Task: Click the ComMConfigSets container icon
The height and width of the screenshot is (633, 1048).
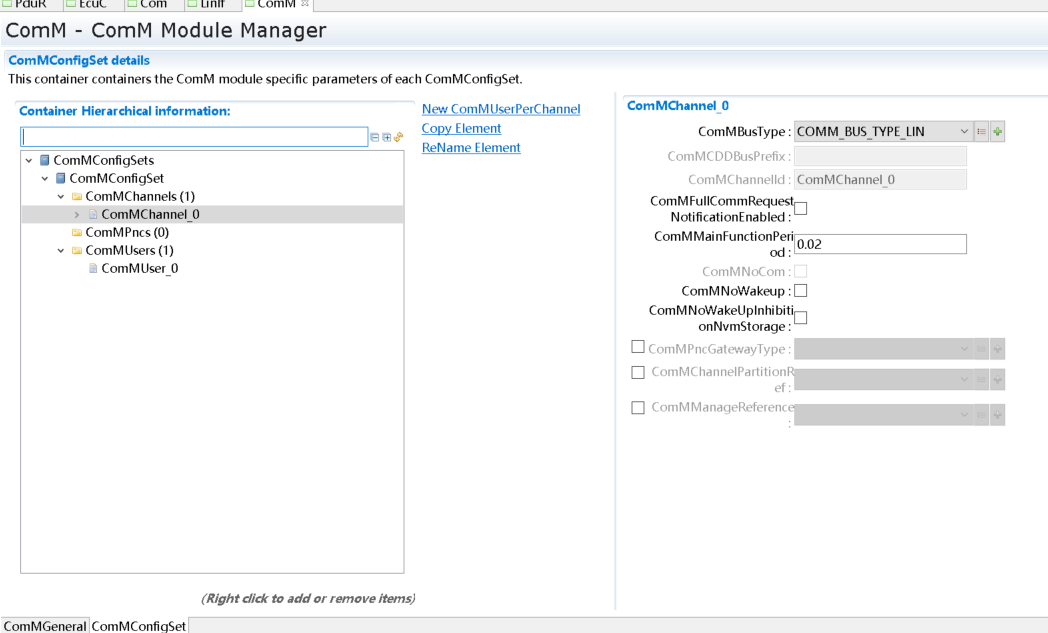Action: coord(44,160)
